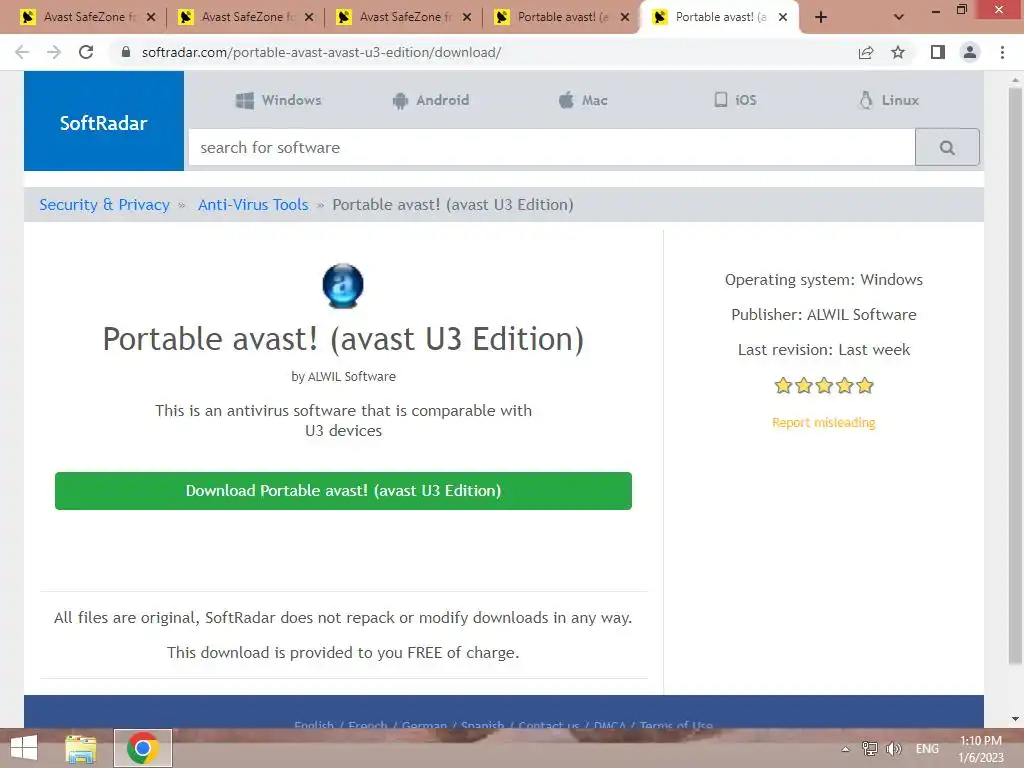The height and width of the screenshot is (768, 1024).
Task: Open the taskbar clock and date
Action: coord(981,749)
